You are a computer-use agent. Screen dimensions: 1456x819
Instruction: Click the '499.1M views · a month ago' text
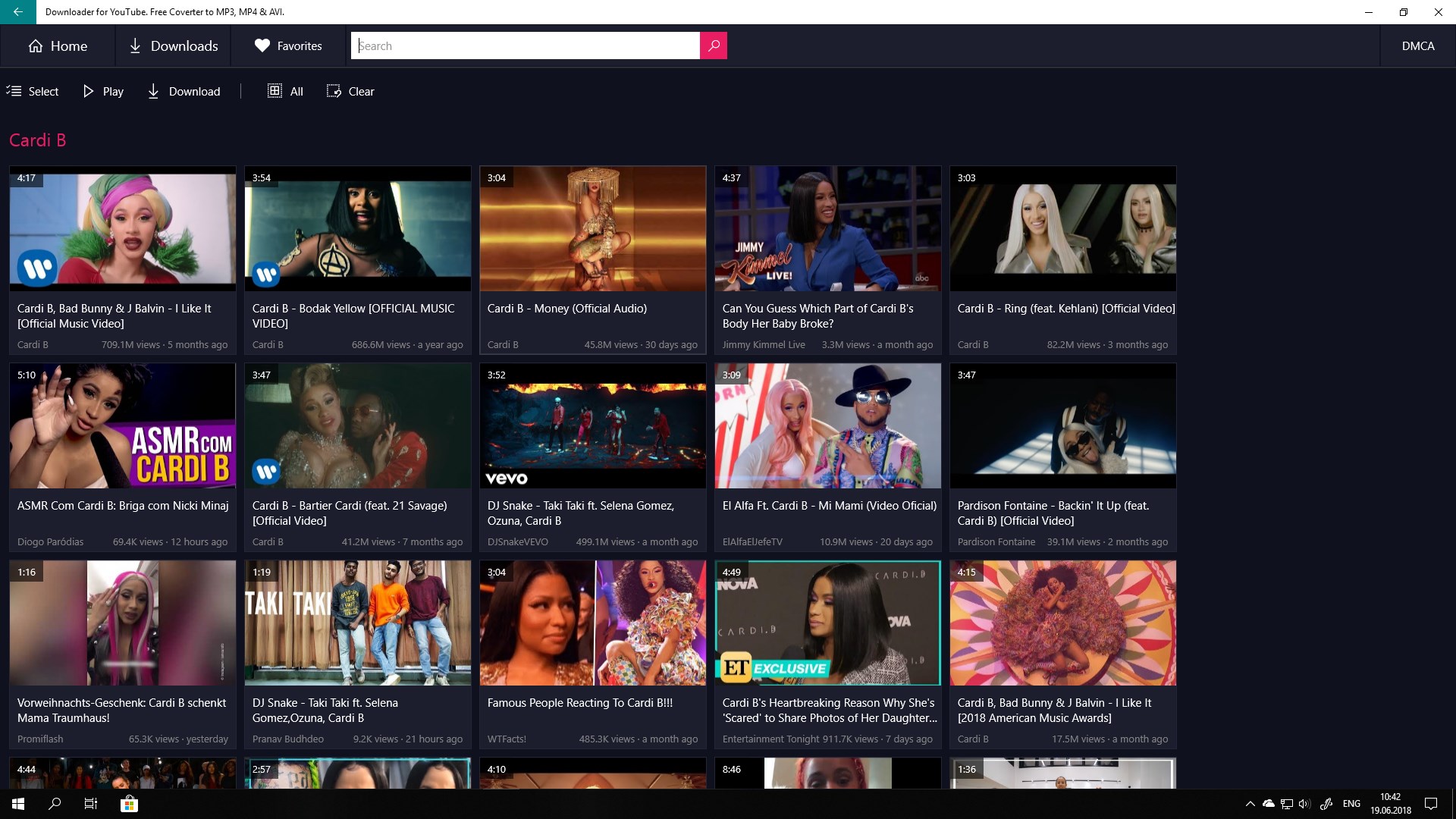(637, 542)
